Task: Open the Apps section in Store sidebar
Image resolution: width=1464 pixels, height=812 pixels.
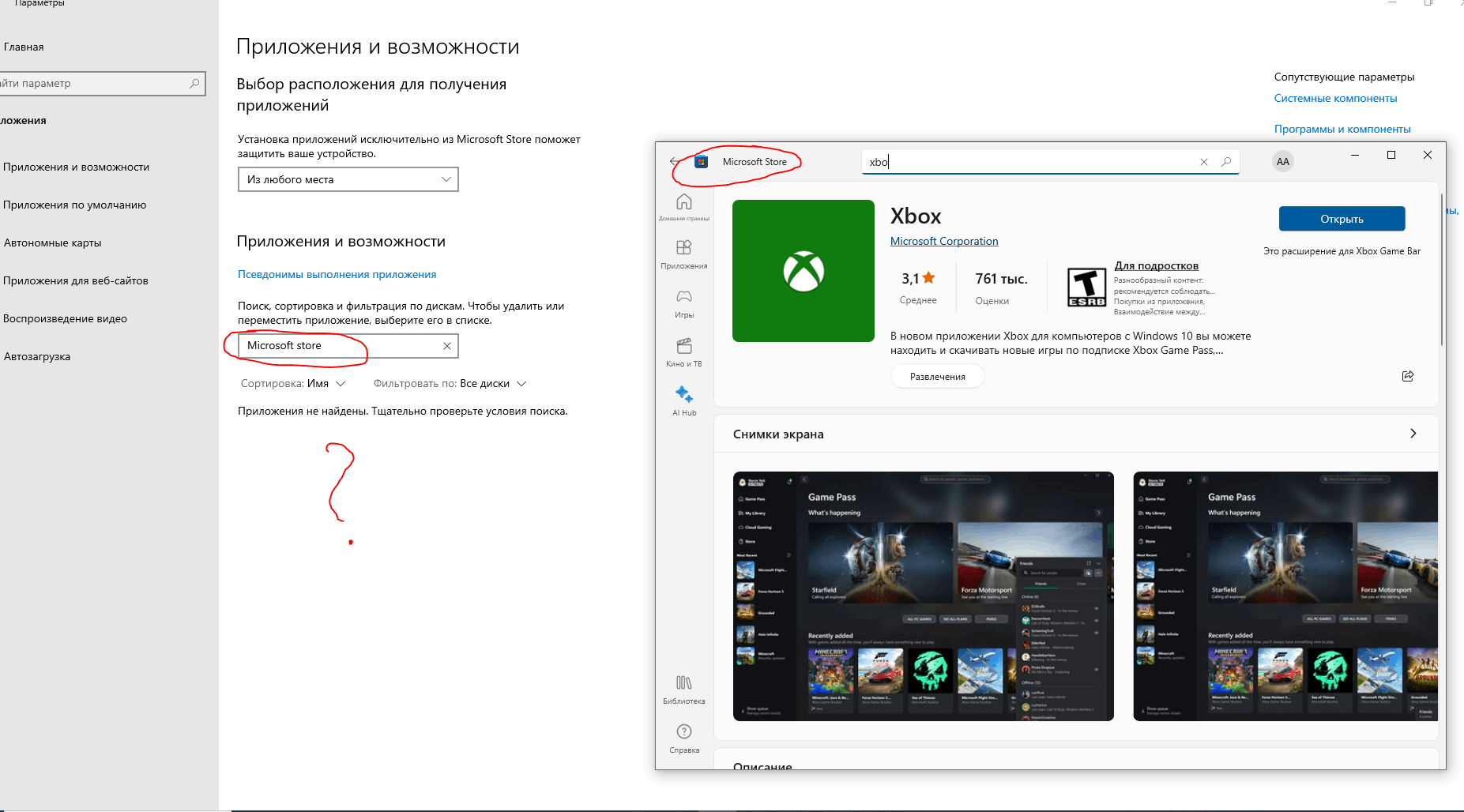Action: tap(684, 254)
